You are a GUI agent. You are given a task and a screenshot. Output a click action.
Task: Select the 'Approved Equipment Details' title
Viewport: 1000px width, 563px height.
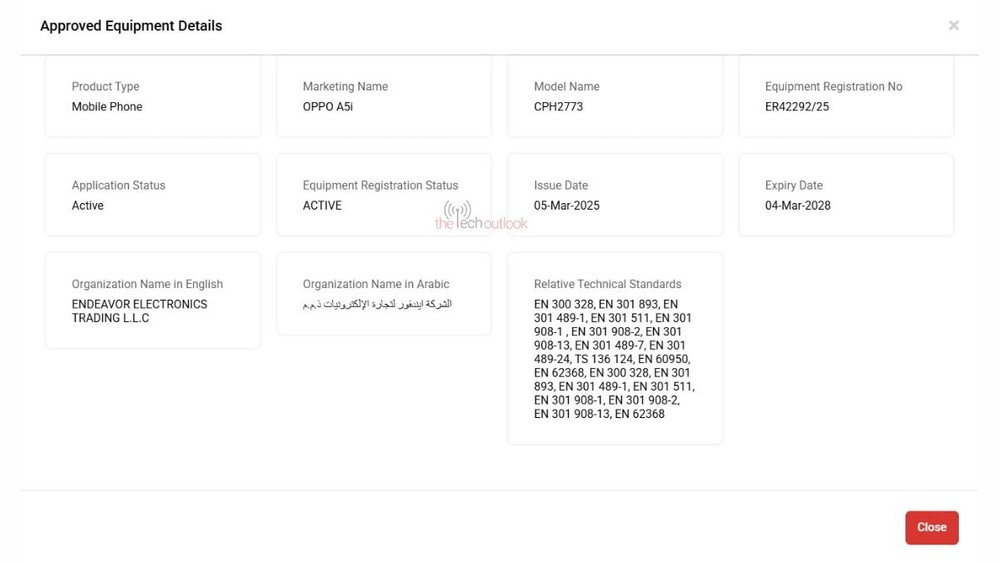131,26
